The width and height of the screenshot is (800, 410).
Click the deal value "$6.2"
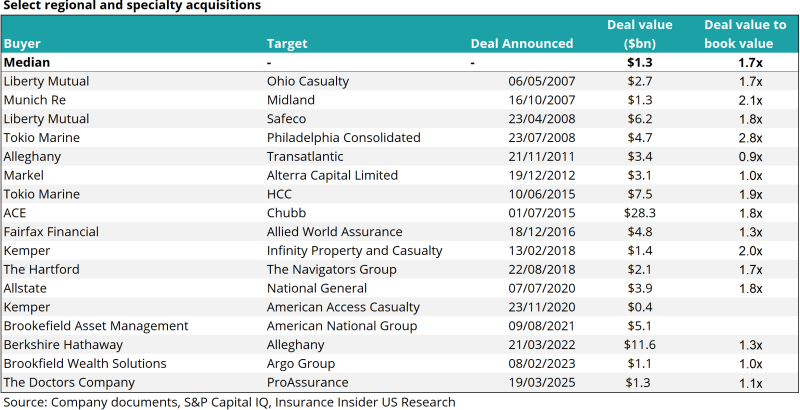pyautogui.click(x=640, y=119)
